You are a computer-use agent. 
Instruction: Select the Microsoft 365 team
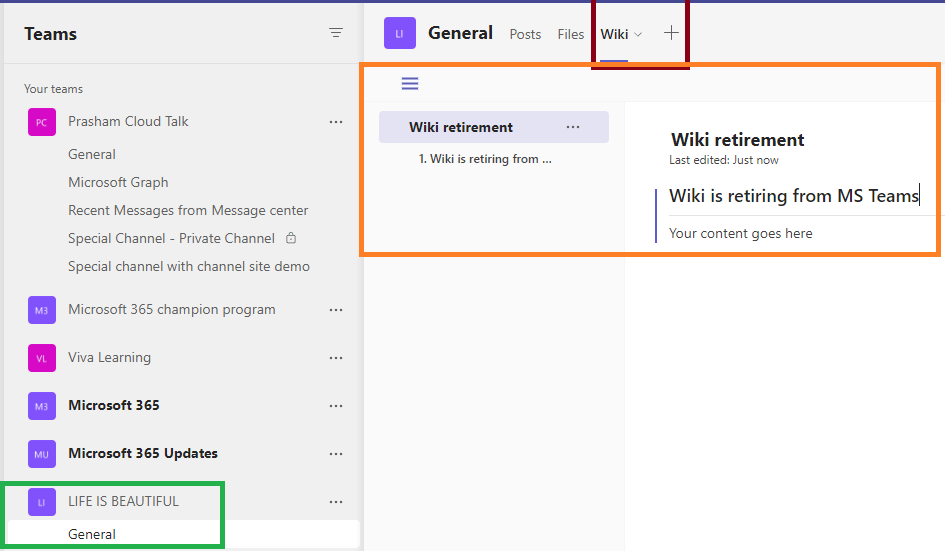[x=113, y=405]
